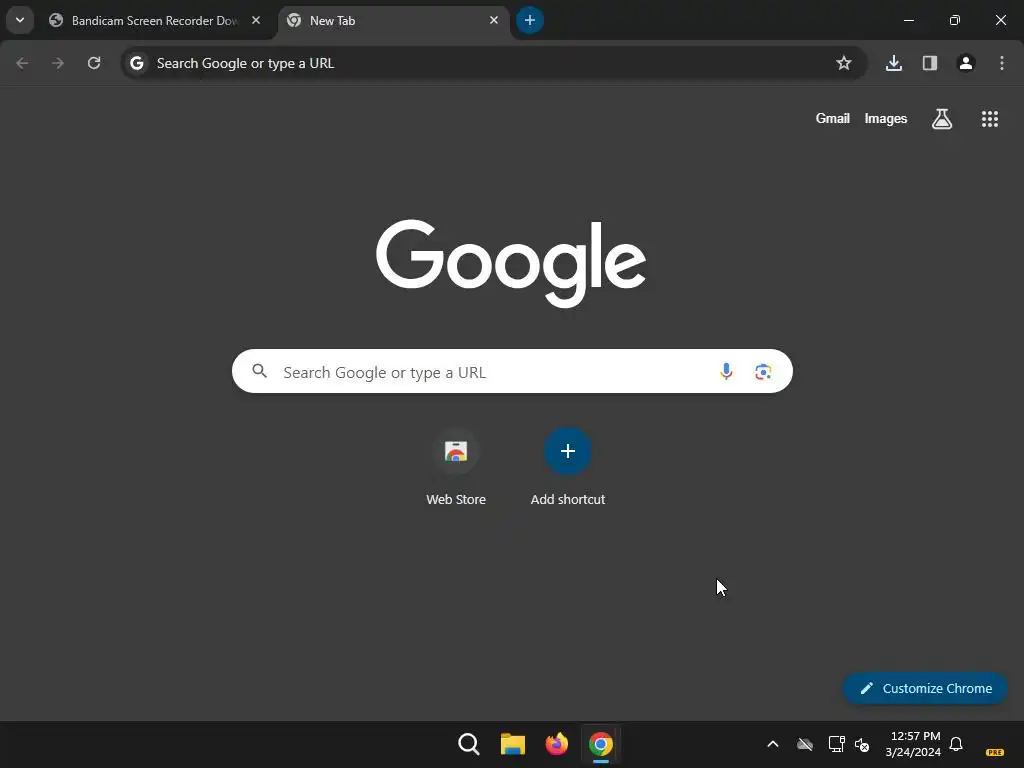Restore down the Chrome window
1024x768 pixels.
point(955,20)
